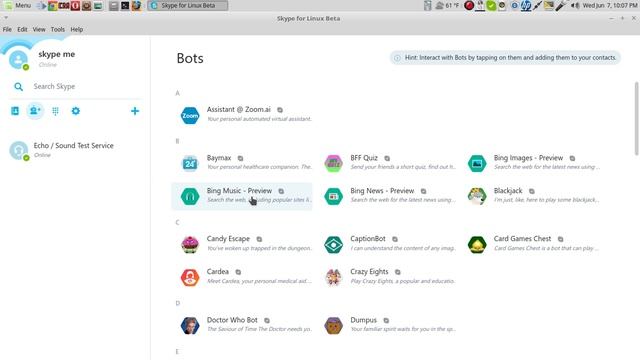This screenshot has height=360, width=640.
Task: Open the Tools menu
Action: pyautogui.click(x=58, y=29)
